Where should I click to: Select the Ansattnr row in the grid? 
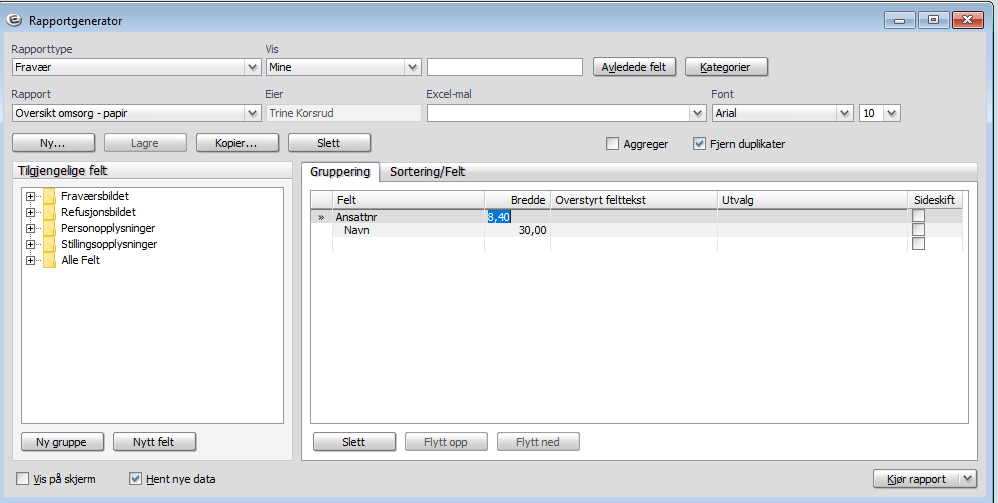coord(636,217)
